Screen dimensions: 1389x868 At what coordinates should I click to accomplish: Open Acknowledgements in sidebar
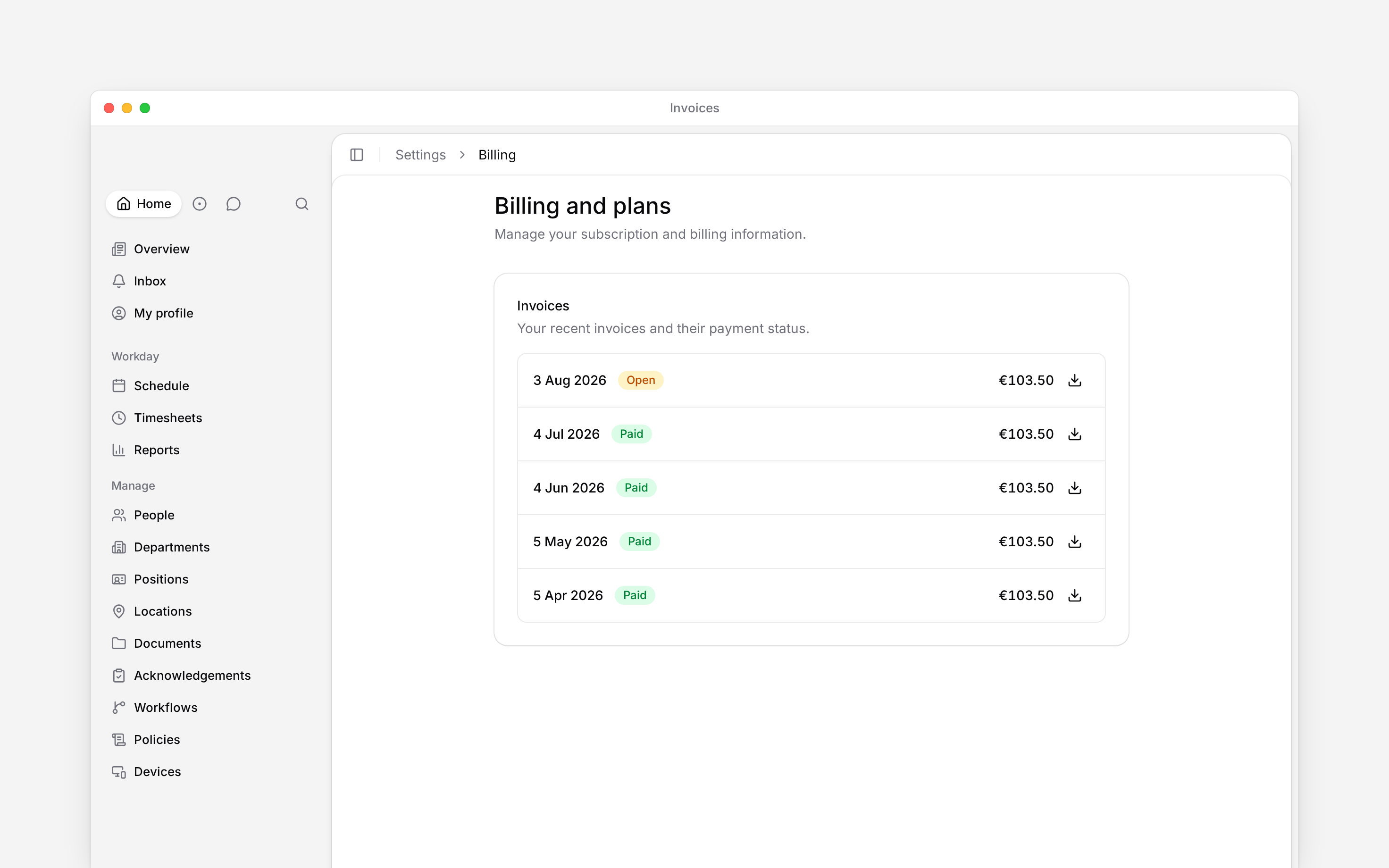click(211, 676)
